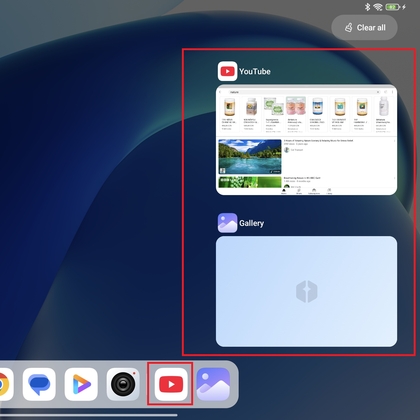Tap the YouTube icon above its card
Image resolution: width=420 pixels, height=420 pixels.
pyautogui.click(x=227, y=71)
